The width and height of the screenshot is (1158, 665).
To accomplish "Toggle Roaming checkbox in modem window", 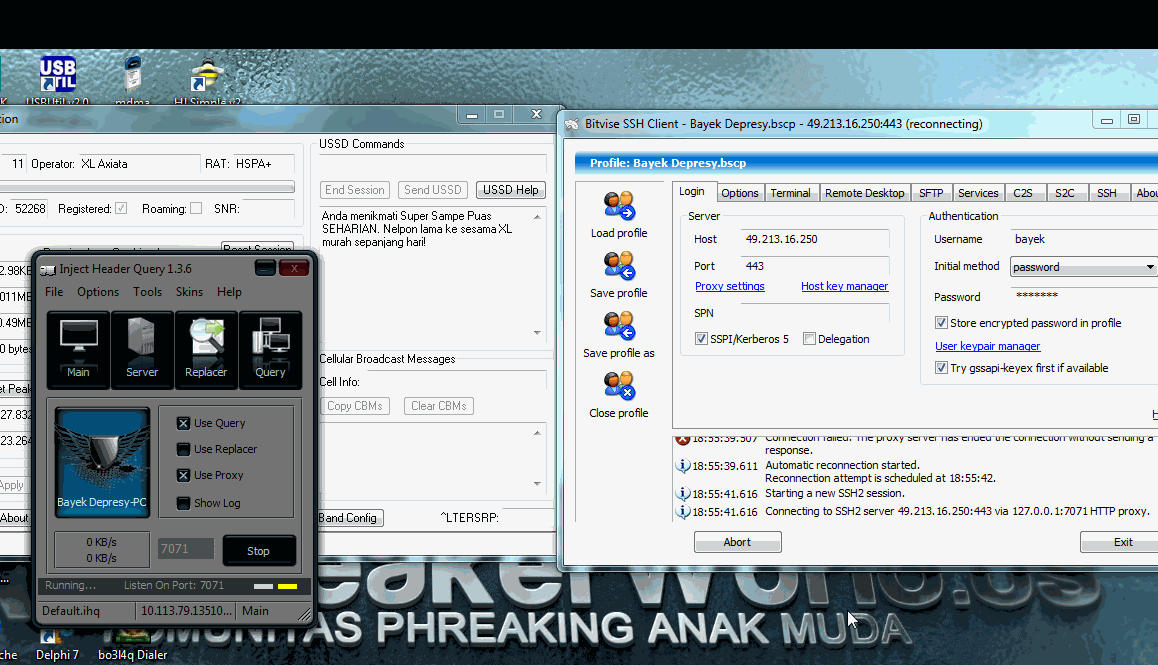I will [x=196, y=208].
